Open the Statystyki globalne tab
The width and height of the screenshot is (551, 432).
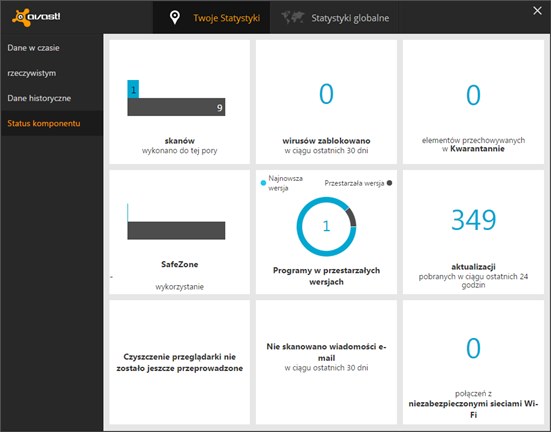point(335,17)
